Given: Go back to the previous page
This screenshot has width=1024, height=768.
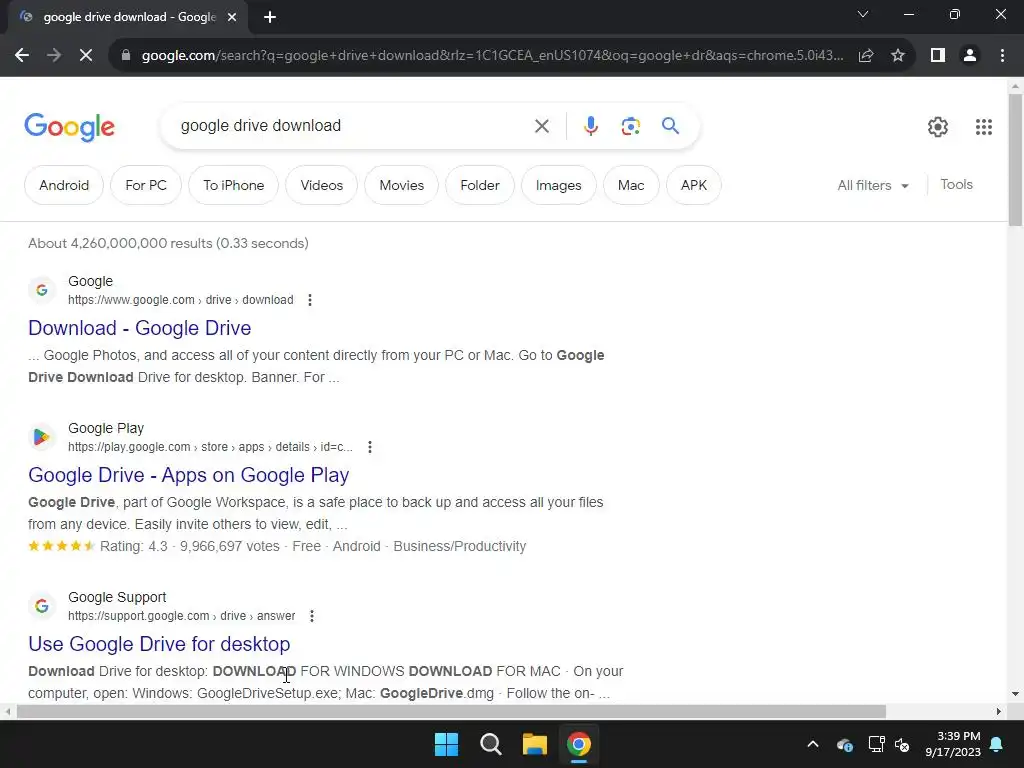Looking at the screenshot, I should pyautogui.click(x=22, y=56).
